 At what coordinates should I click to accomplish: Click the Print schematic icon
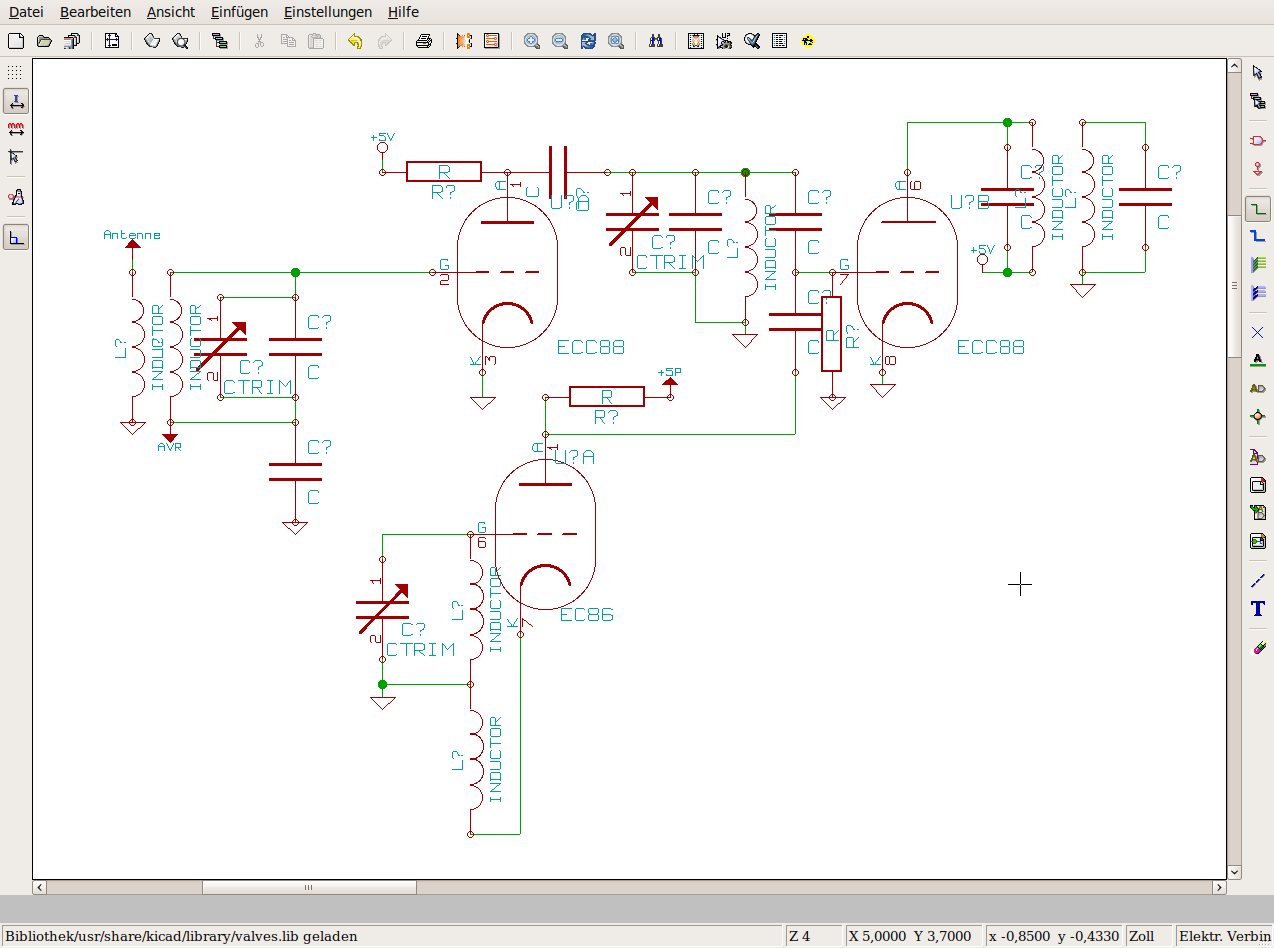click(x=424, y=41)
